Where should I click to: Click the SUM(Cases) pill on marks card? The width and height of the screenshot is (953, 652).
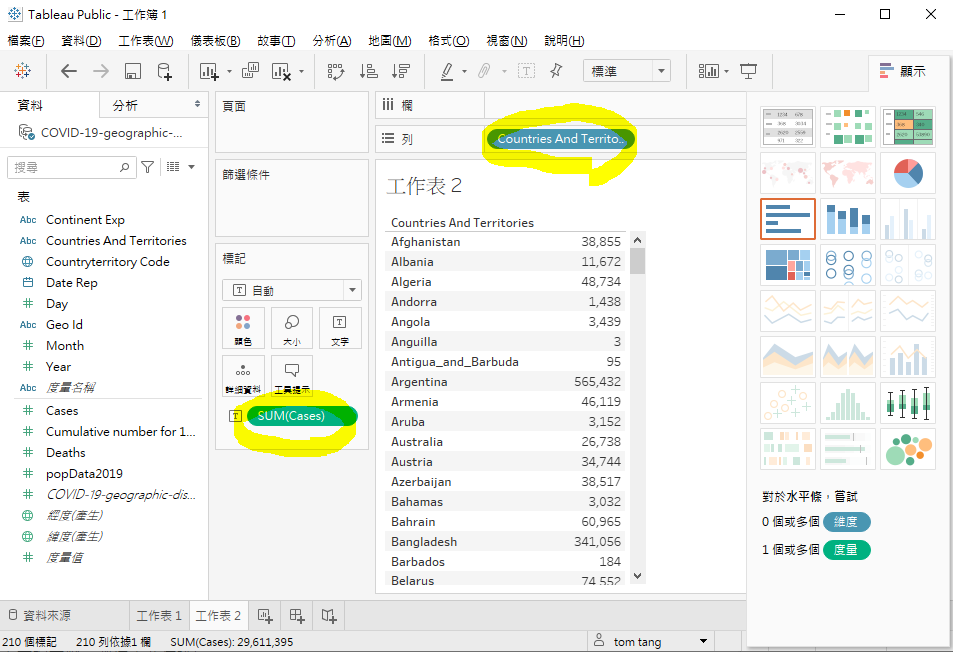tap(302, 416)
